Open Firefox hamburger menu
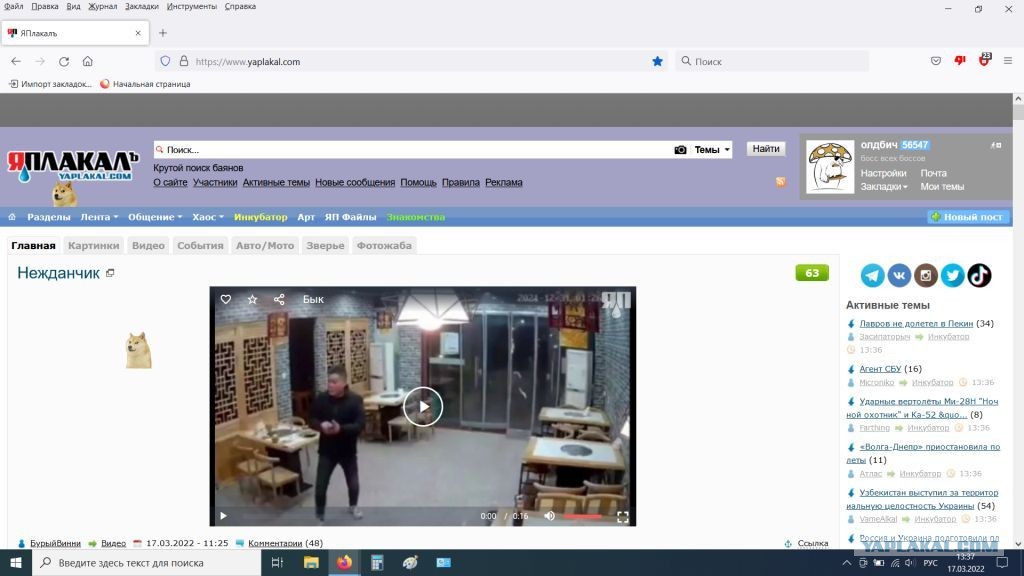Viewport: 1024px width, 576px height. point(1008,61)
